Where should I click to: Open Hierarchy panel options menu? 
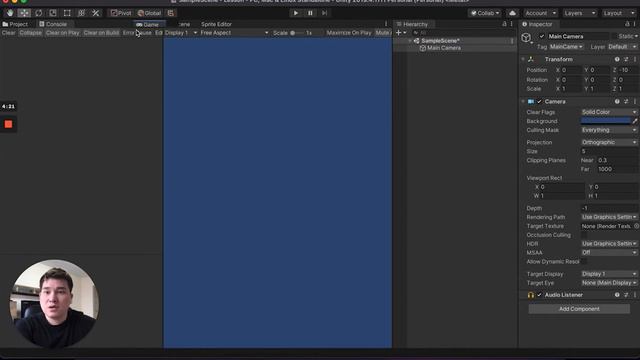(511, 24)
